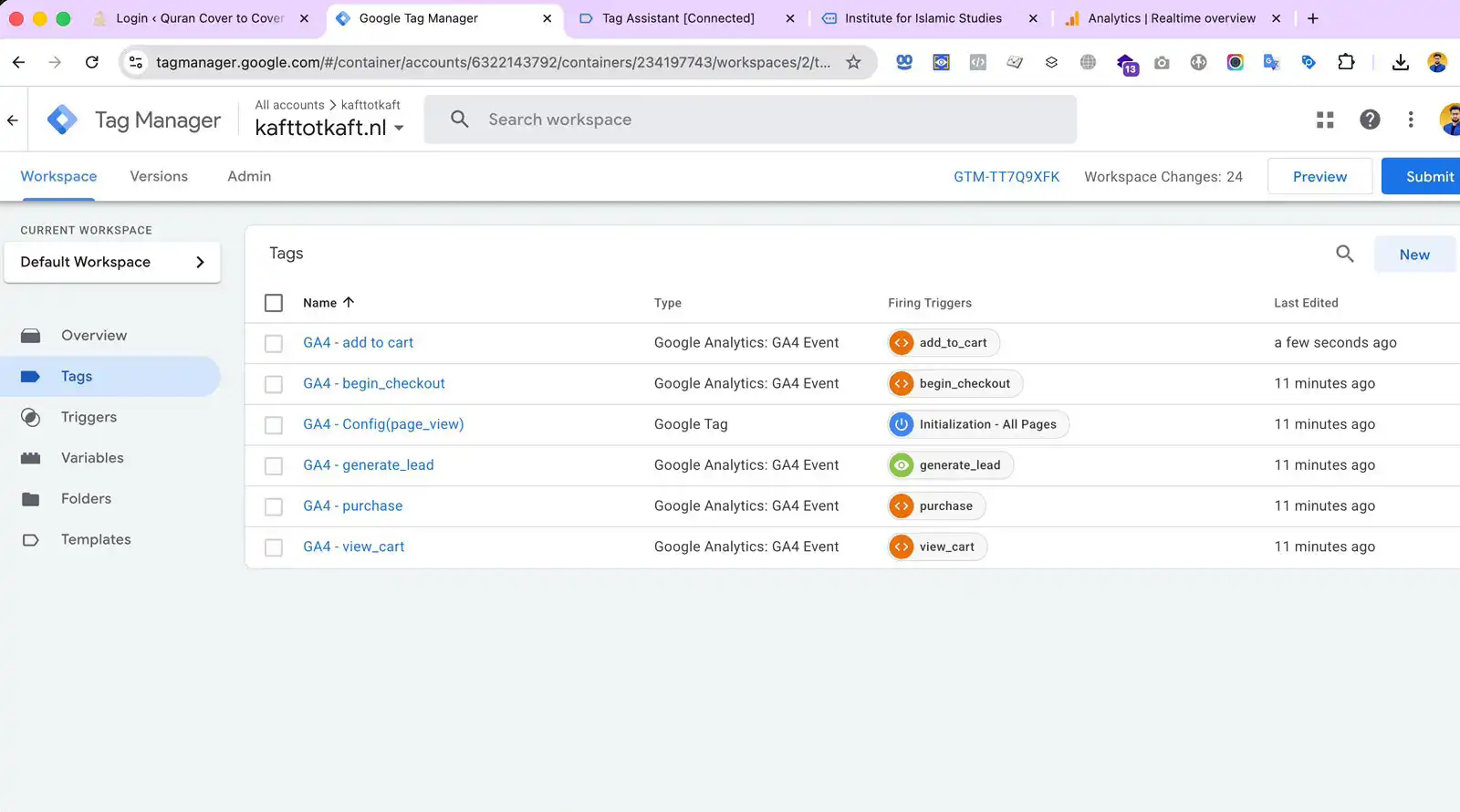Select all tags with the header checkbox
The height and width of the screenshot is (812, 1460).
point(274,303)
